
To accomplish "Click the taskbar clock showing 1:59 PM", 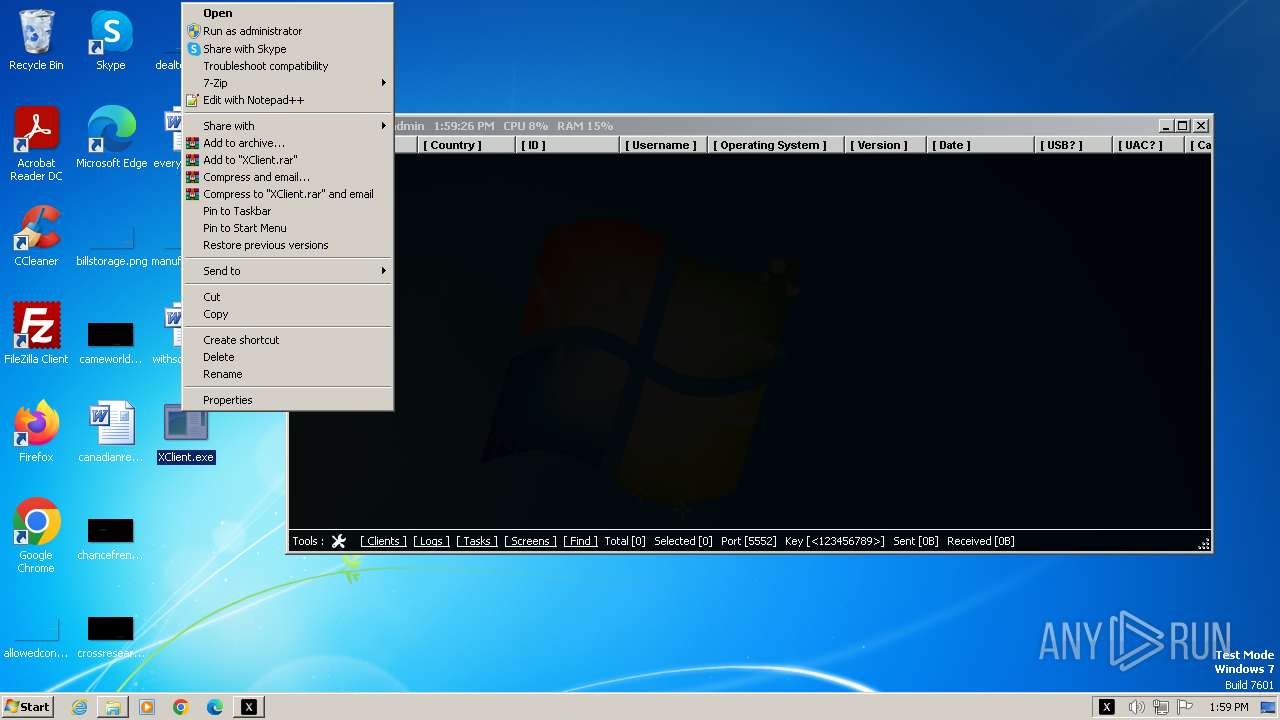I will 1228,707.
